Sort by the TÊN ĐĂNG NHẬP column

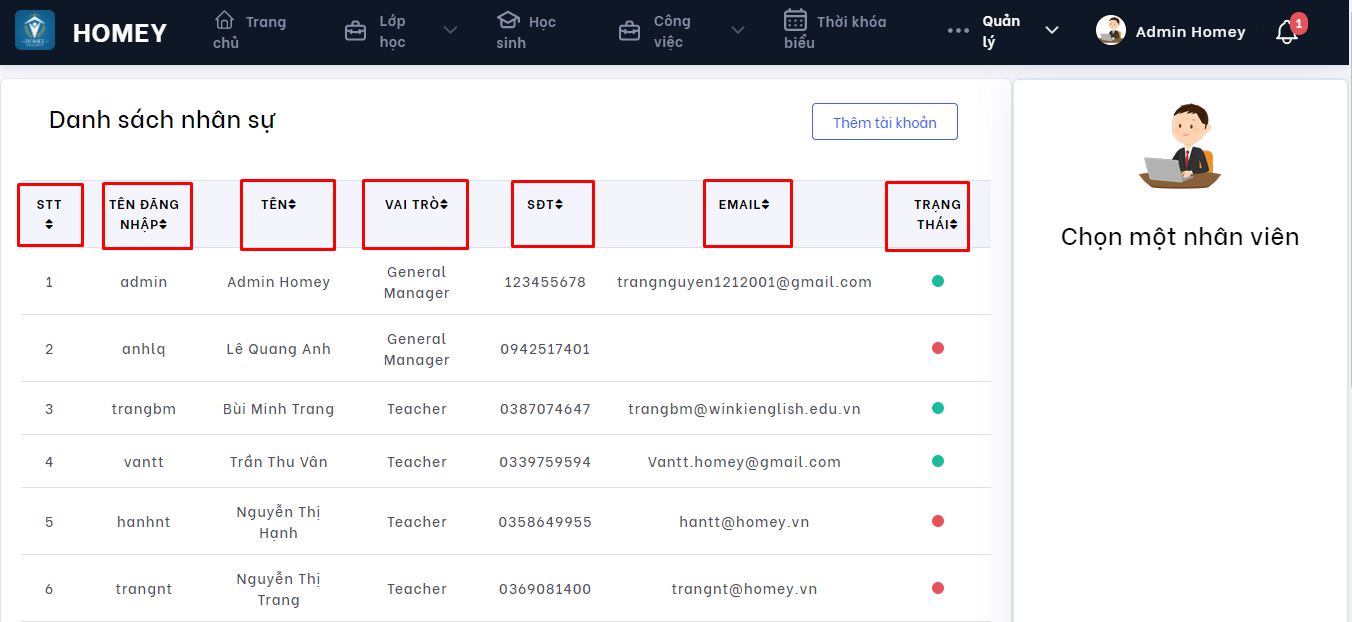[x=162, y=225]
